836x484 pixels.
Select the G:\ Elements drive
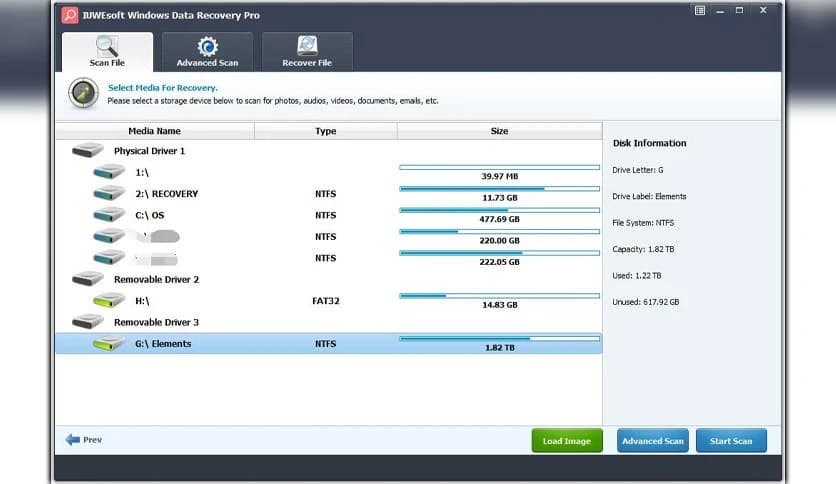click(x=329, y=343)
